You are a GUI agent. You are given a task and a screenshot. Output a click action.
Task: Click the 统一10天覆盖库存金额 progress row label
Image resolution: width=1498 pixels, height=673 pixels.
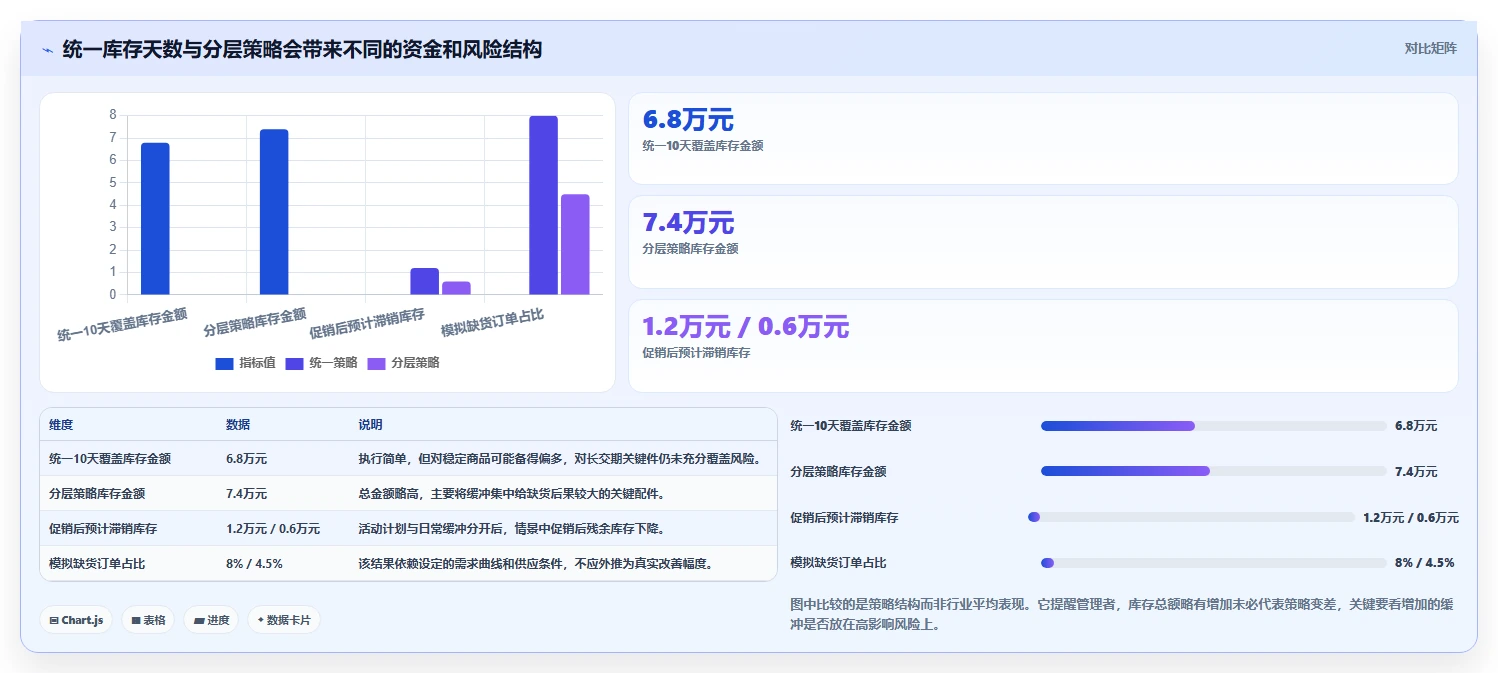pyautogui.click(x=850, y=426)
